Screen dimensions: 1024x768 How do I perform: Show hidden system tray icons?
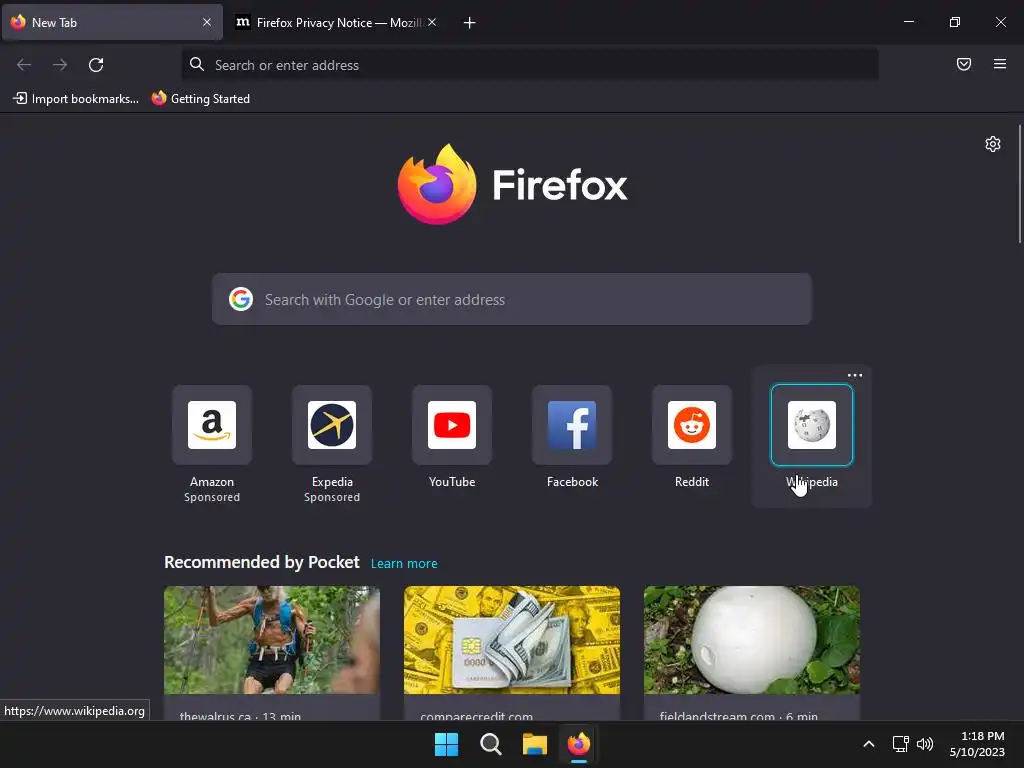pyautogui.click(x=869, y=744)
